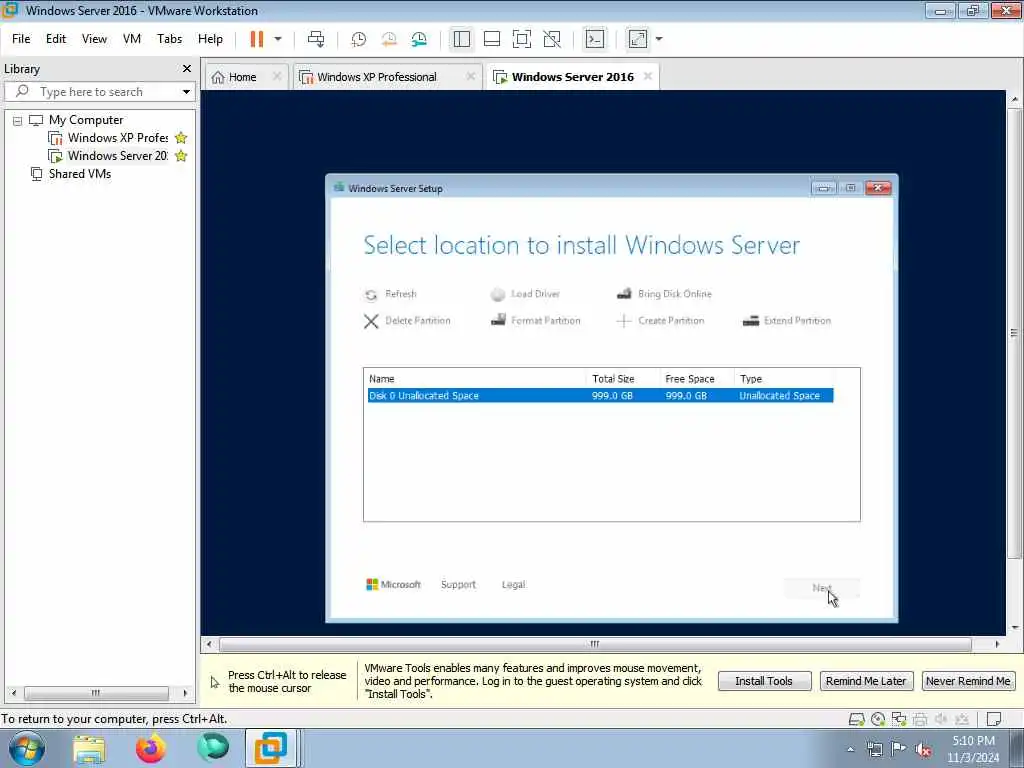Viewport: 1024px width, 768px height.
Task: Select Shared VMs in the library
Action: click(80, 174)
